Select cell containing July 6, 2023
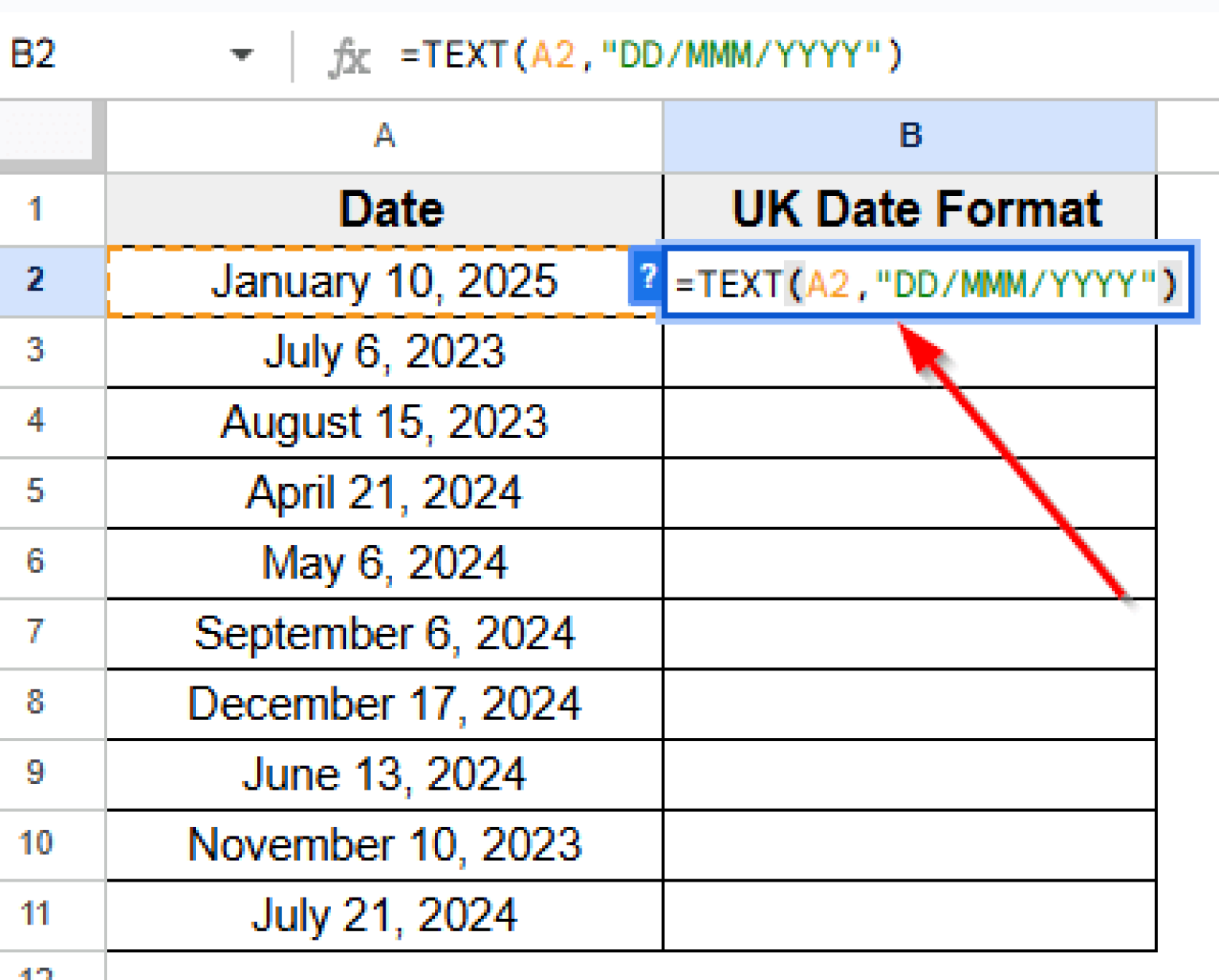Viewport: 1219px width, 980px height. 383,352
